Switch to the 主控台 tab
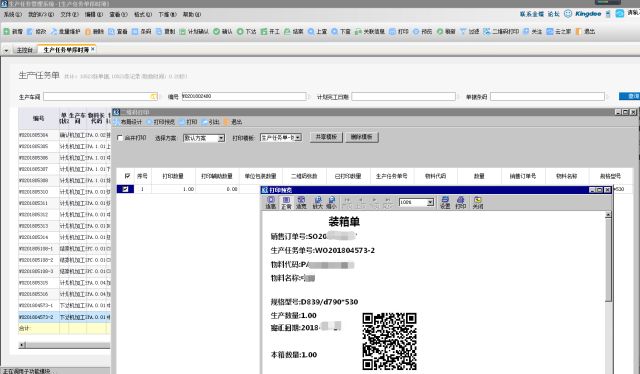 (x=24, y=50)
